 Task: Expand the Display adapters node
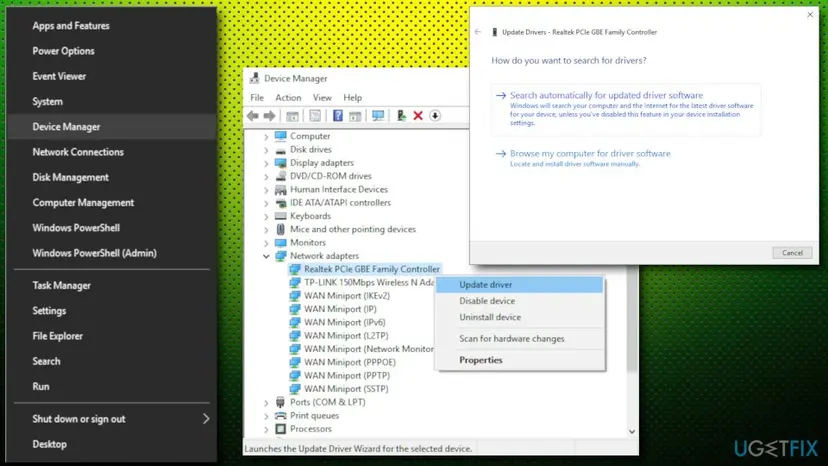point(266,163)
